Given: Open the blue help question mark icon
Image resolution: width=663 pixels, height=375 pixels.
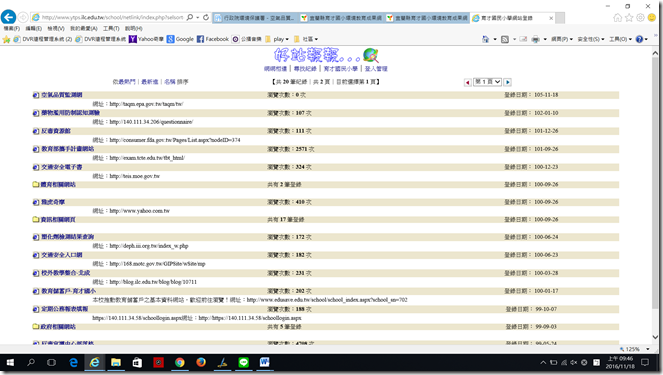Looking at the screenshot, I should pos(639,39).
